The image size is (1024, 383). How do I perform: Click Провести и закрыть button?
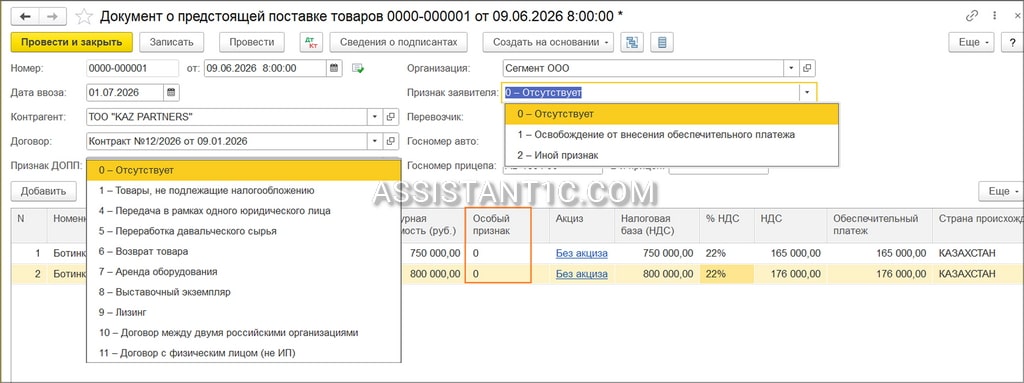coord(72,42)
